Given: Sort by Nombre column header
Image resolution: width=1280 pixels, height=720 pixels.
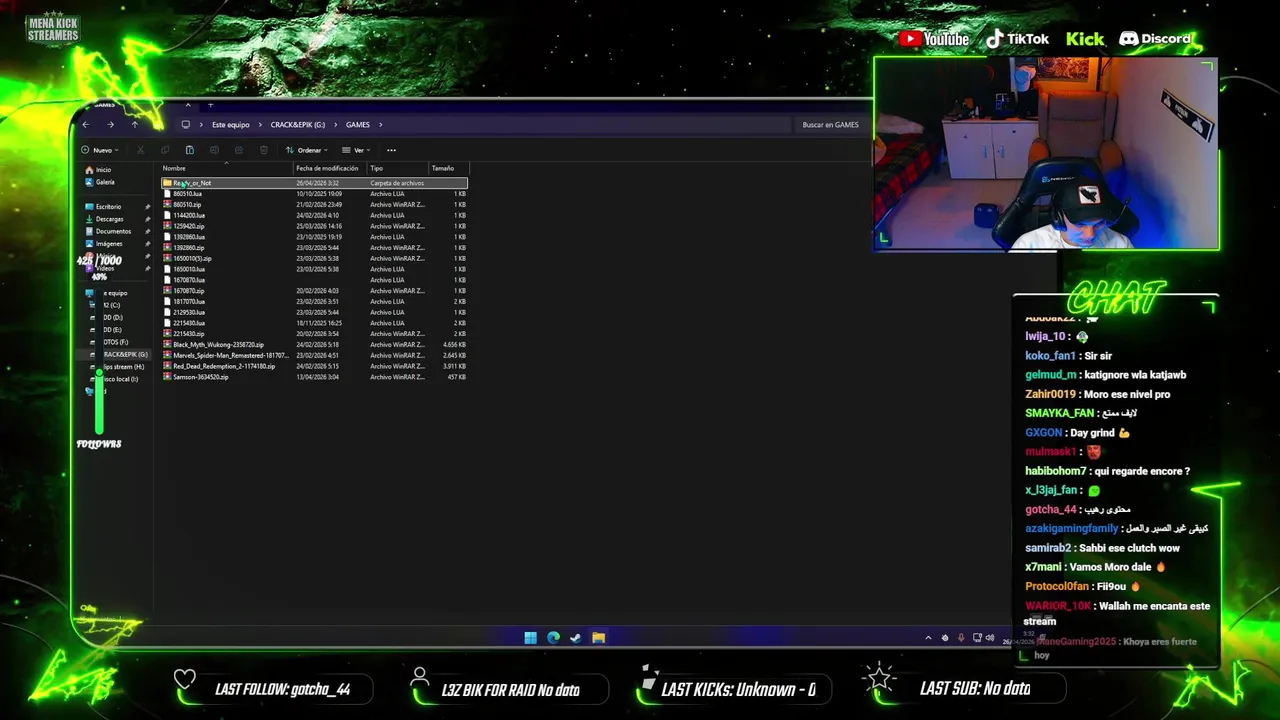Looking at the screenshot, I should (227, 168).
